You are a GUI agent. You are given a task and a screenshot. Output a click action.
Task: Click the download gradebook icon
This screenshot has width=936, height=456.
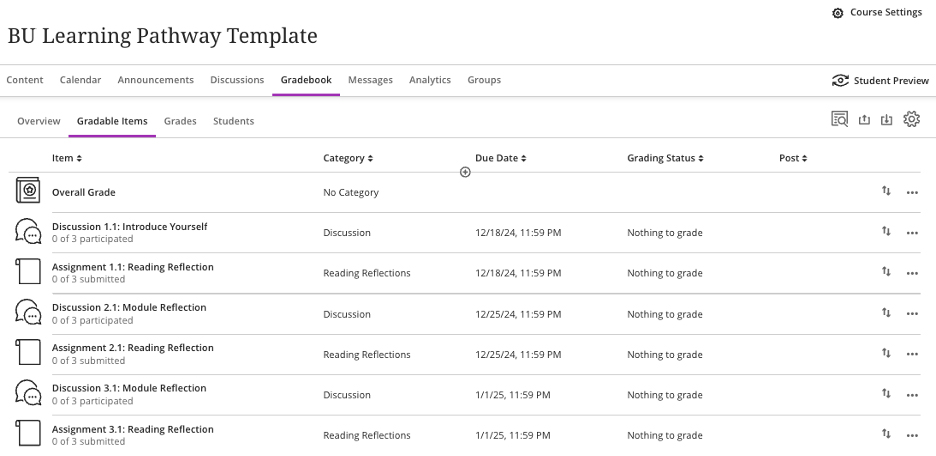[887, 120]
